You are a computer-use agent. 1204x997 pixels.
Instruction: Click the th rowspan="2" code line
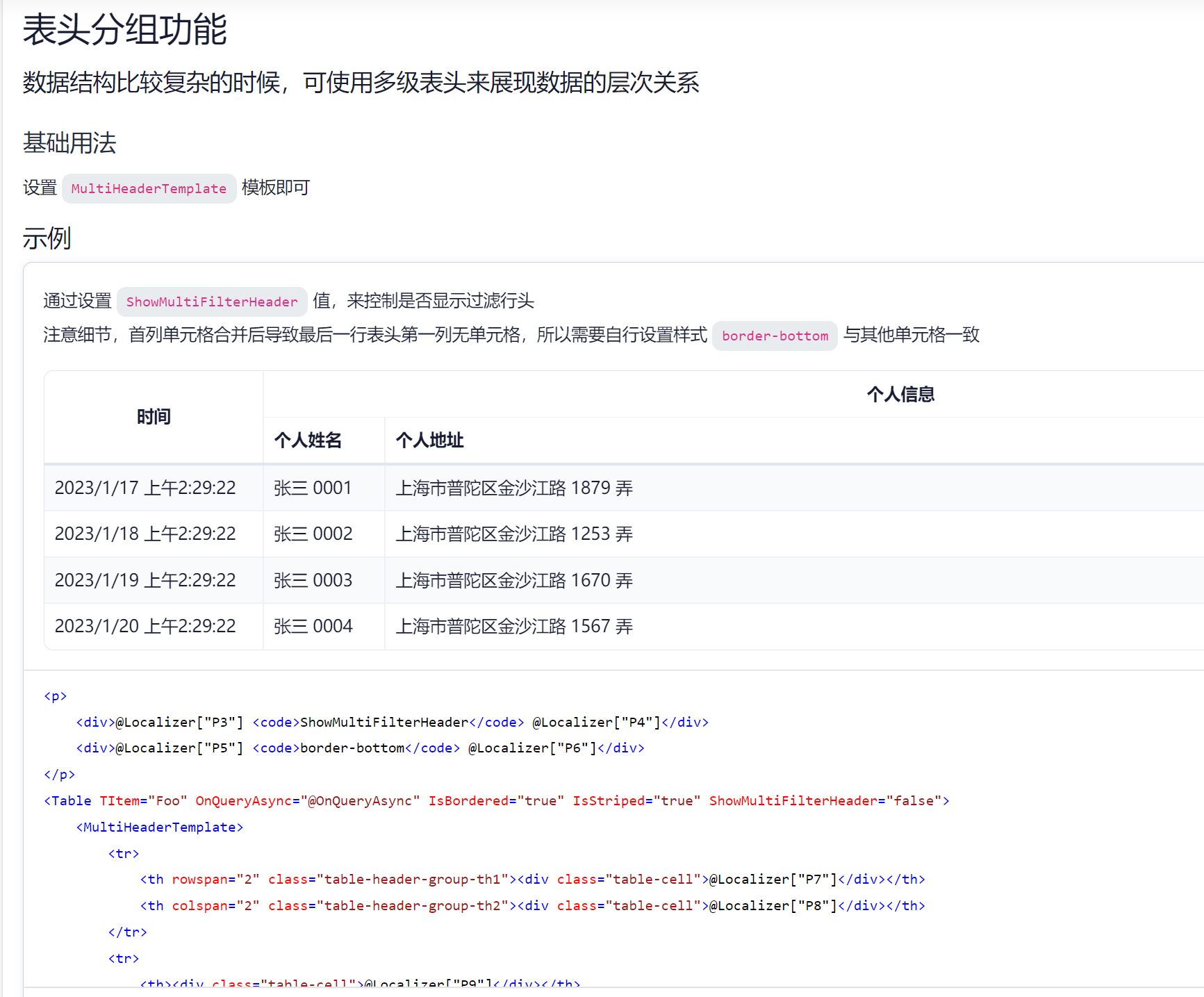[x=532, y=879]
